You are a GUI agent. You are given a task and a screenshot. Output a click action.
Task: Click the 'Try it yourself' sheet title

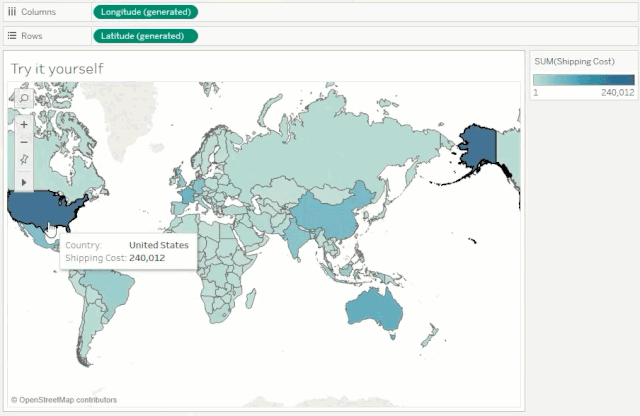tap(57, 69)
